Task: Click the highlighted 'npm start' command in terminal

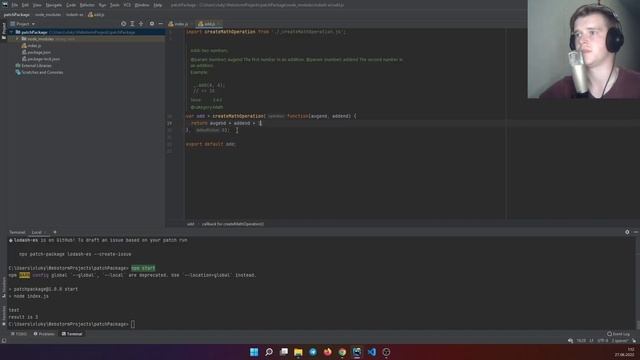Action: 143,268
